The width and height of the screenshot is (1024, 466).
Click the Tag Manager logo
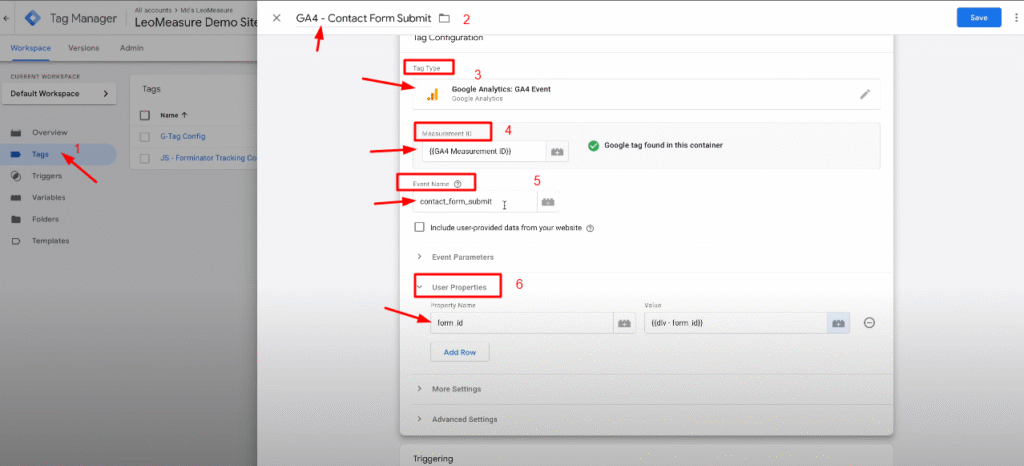33,18
